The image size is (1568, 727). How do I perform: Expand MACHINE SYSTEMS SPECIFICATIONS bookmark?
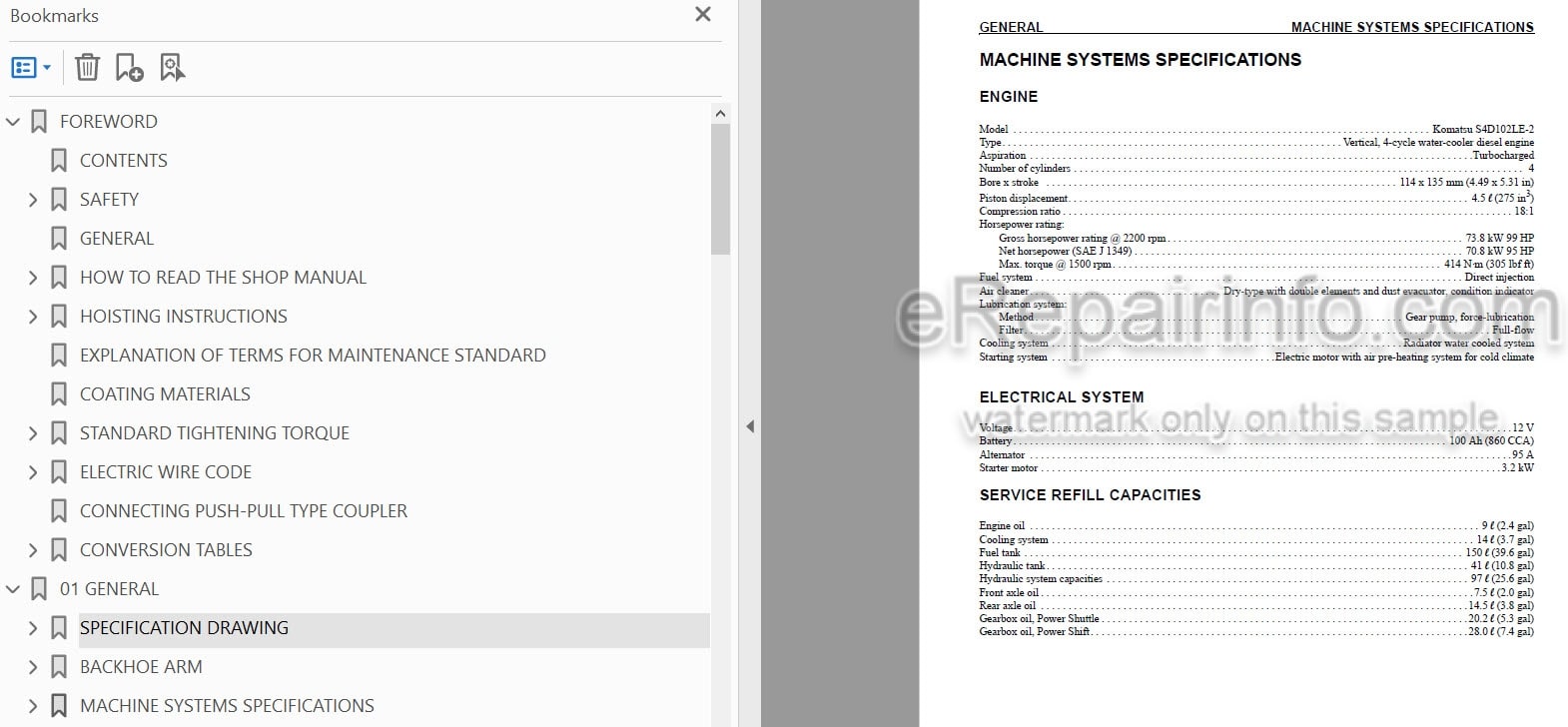click(x=33, y=706)
